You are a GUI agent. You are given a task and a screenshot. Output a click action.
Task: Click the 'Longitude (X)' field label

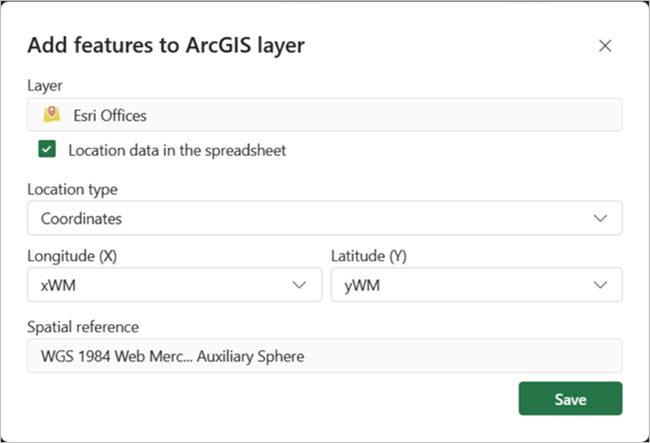pos(72,256)
